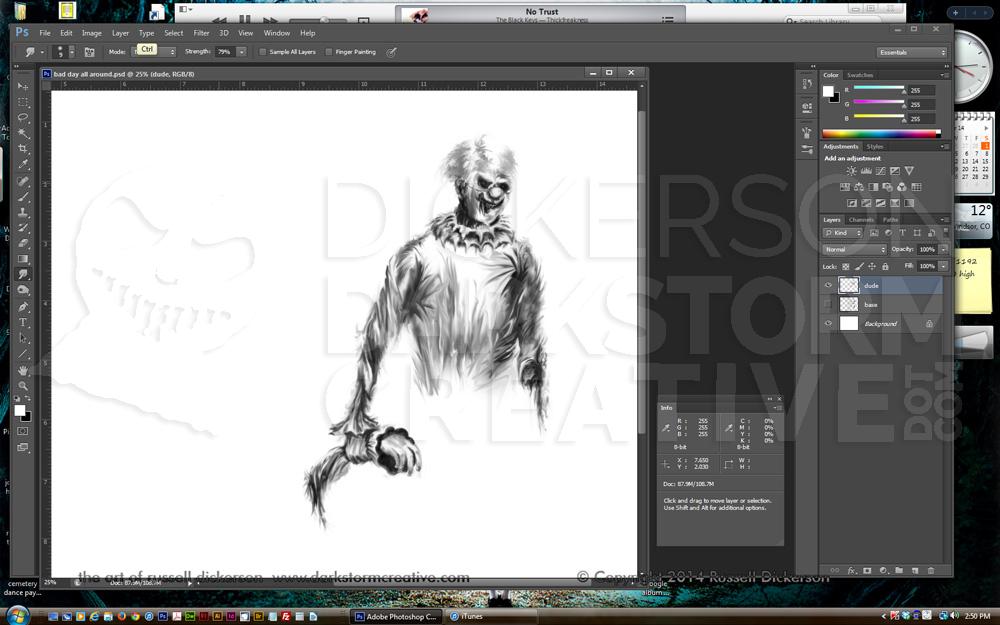Select the Rectangular Marquee tool
1000x625 pixels.
(23, 102)
